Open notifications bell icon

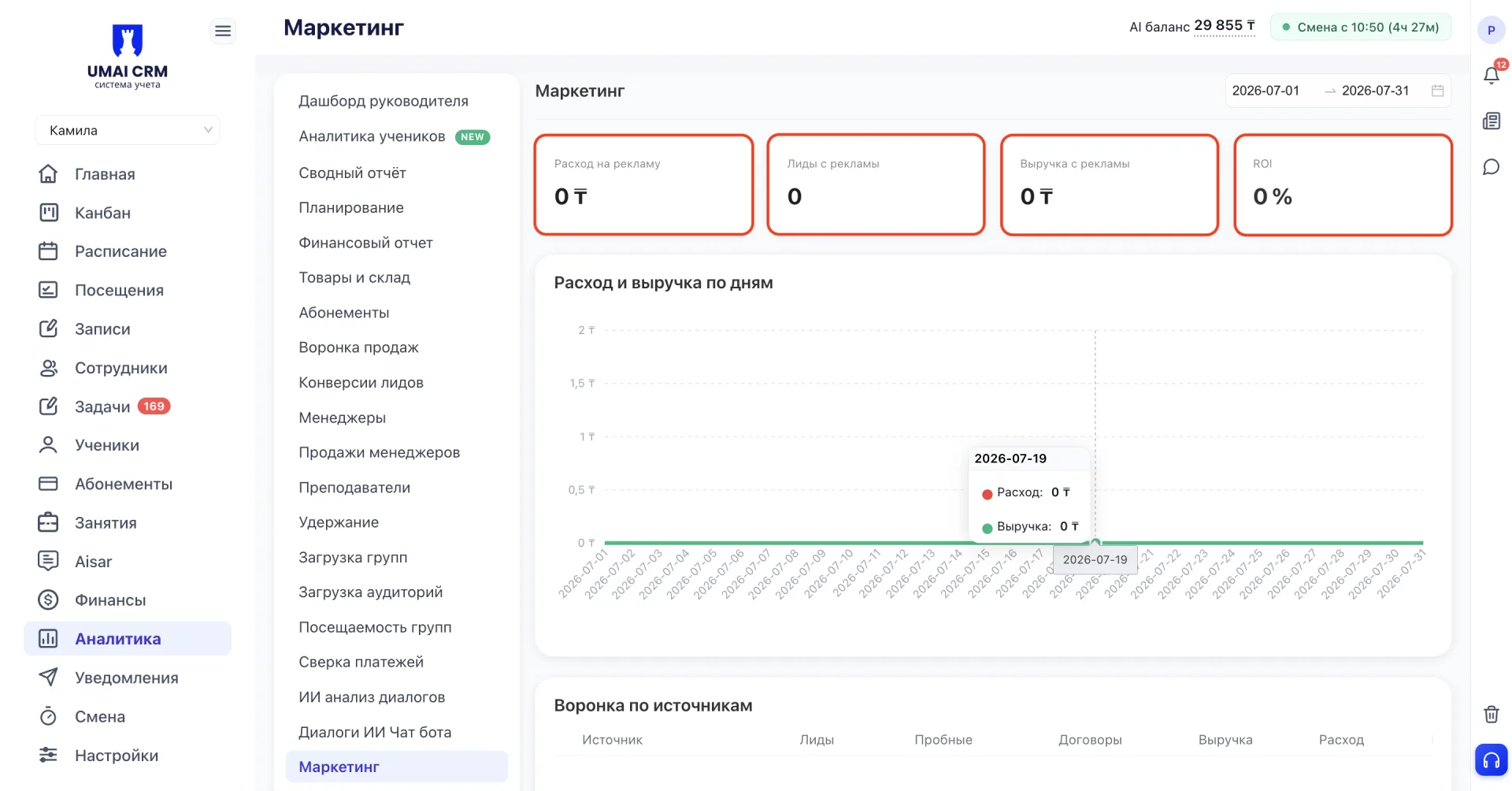pos(1492,75)
